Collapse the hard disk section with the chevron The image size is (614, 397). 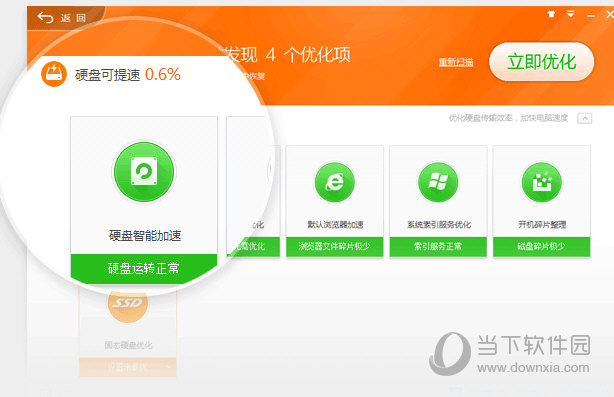(x=585, y=118)
